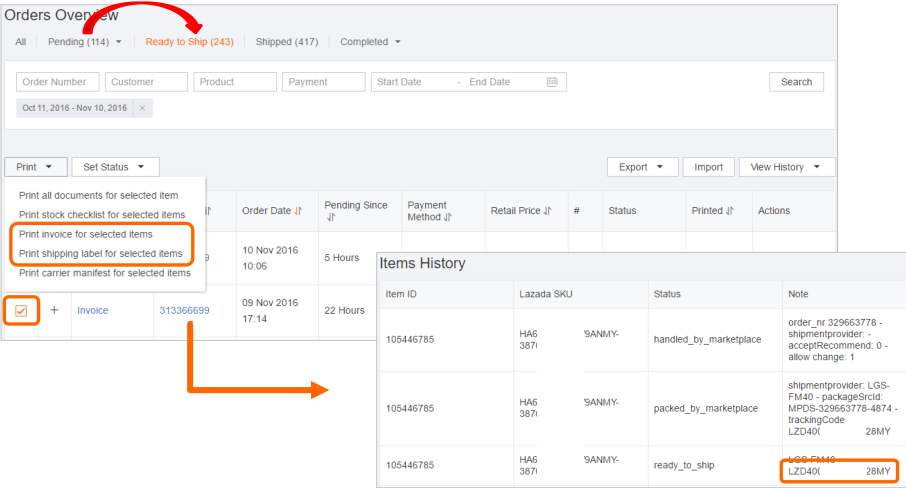
Task: Open the Set Status dropdown
Action: click(x=114, y=167)
